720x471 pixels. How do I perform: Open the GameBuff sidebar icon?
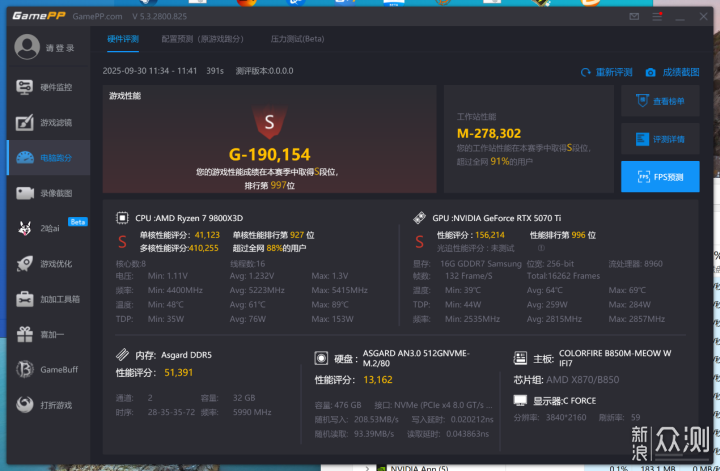[25, 370]
